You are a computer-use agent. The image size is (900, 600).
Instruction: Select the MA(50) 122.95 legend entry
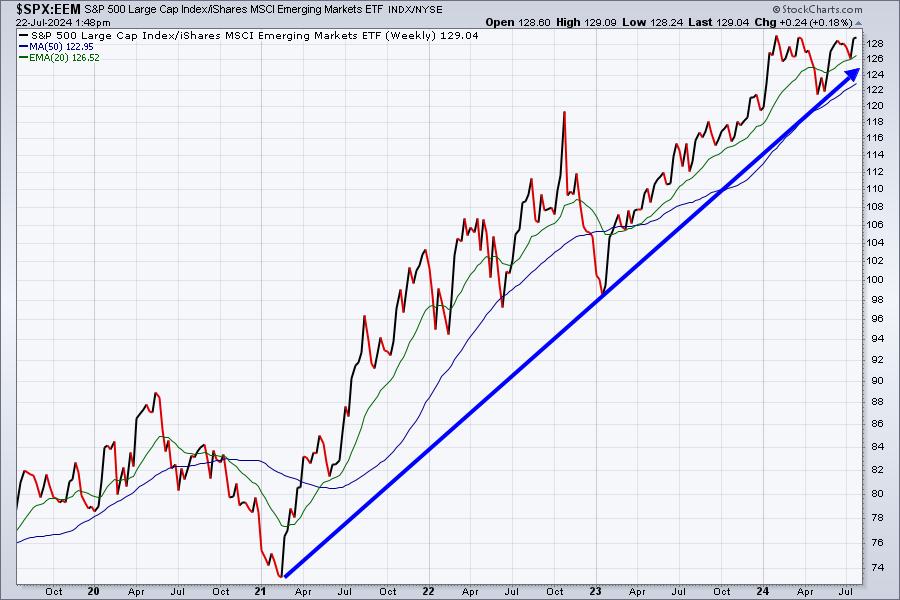point(56,47)
